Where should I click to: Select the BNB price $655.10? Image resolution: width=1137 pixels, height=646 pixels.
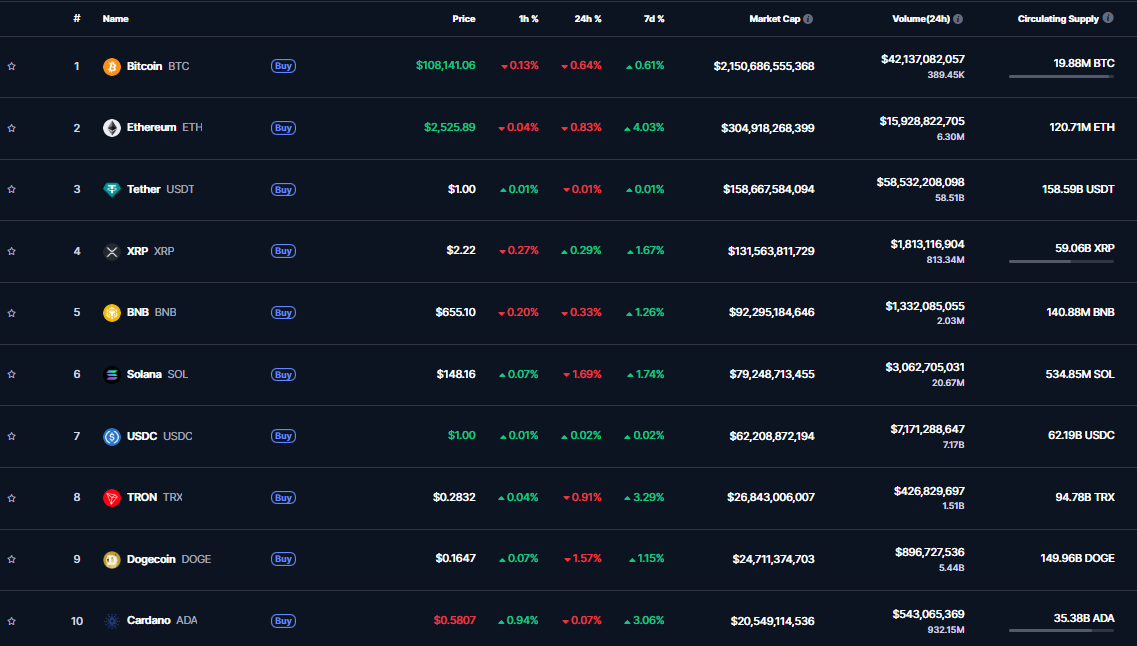click(455, 312)
